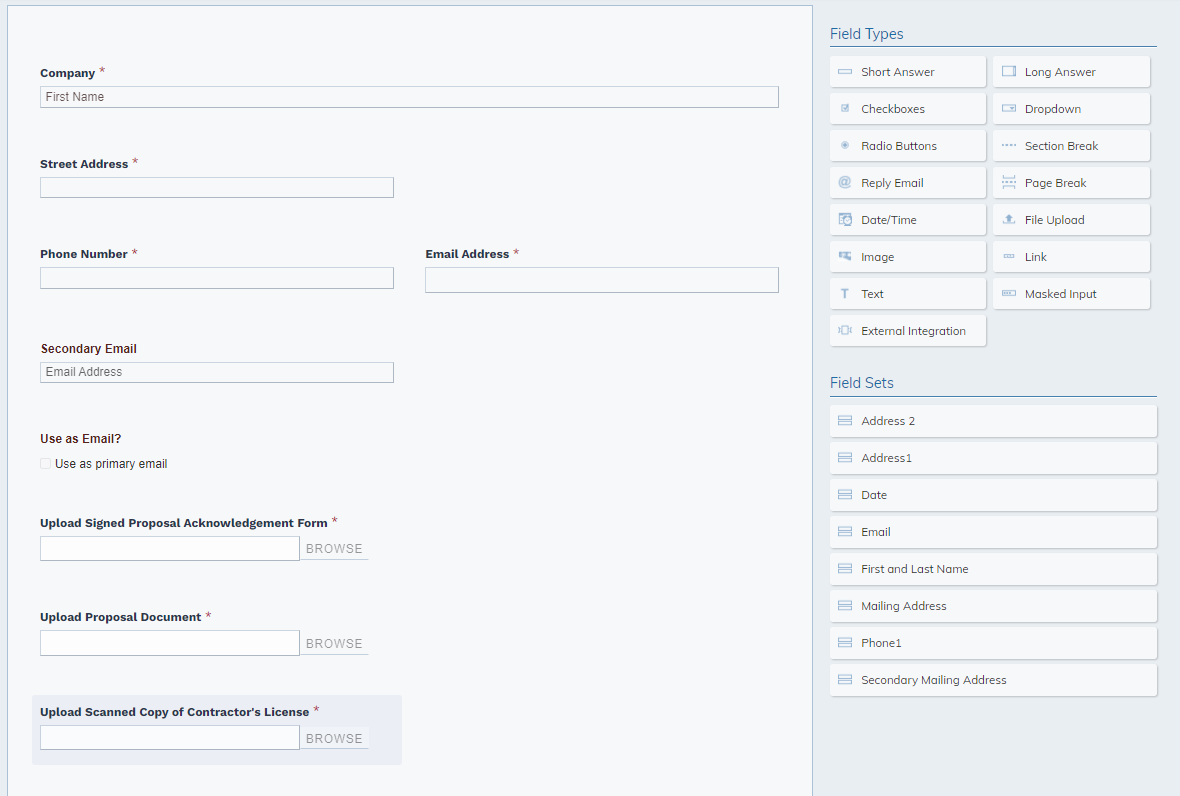Add a File Upload field

pos(1072,220)
